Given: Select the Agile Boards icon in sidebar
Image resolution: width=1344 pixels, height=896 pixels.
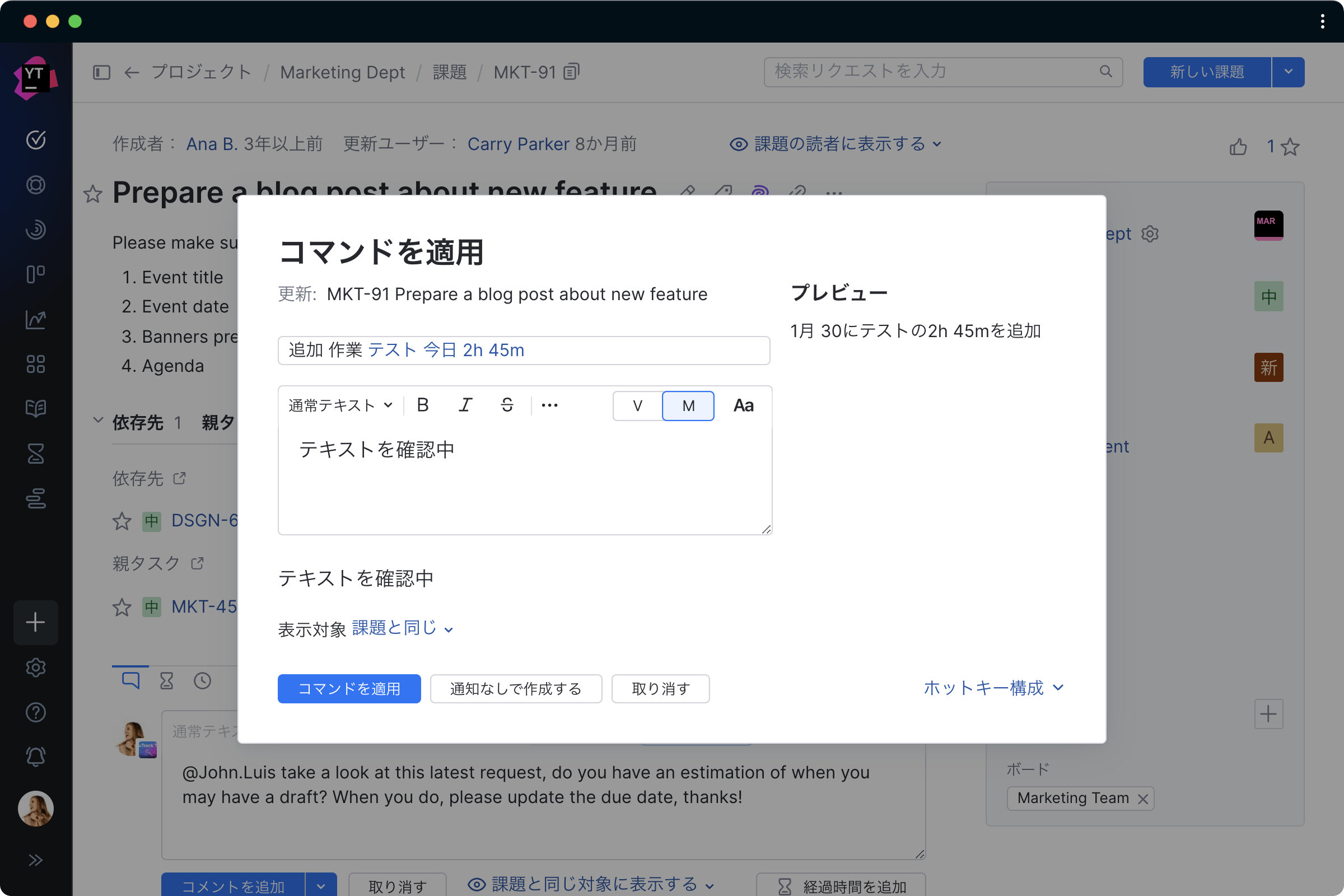Looking at the screenshot, I should 35,274.
